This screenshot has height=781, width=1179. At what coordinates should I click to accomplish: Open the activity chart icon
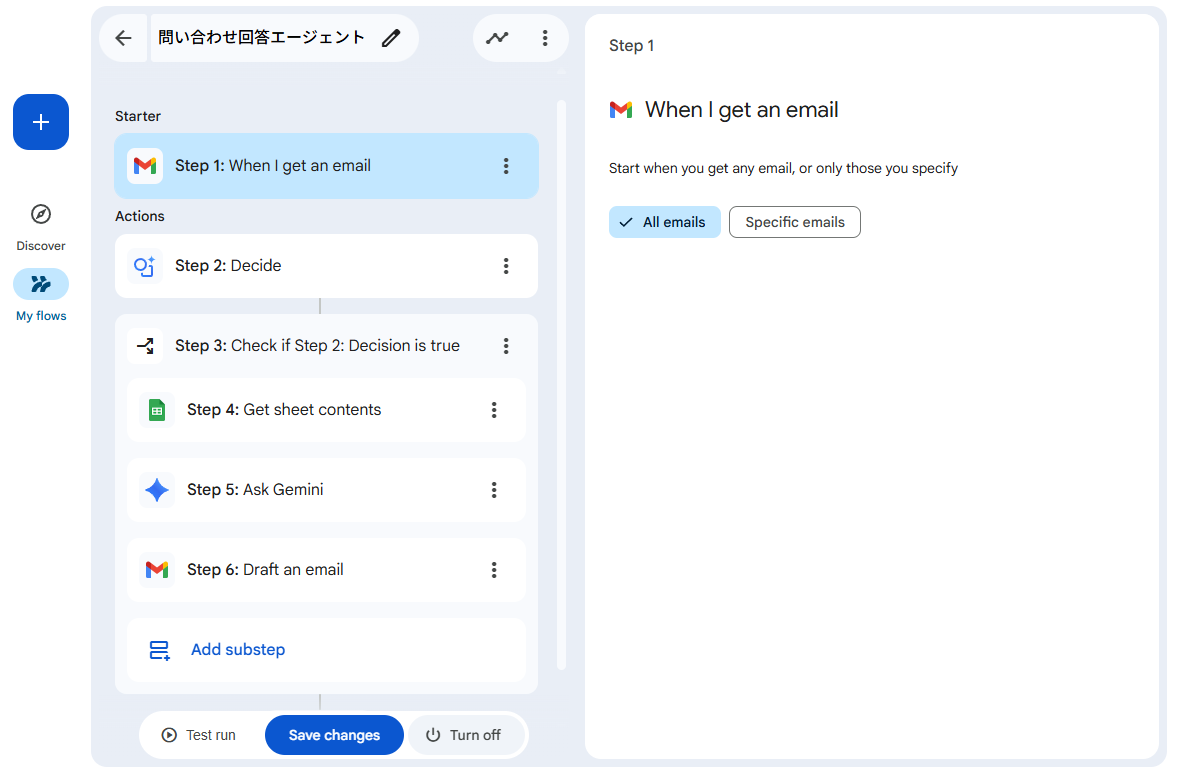pyautogui.click(x=497, y=38)
